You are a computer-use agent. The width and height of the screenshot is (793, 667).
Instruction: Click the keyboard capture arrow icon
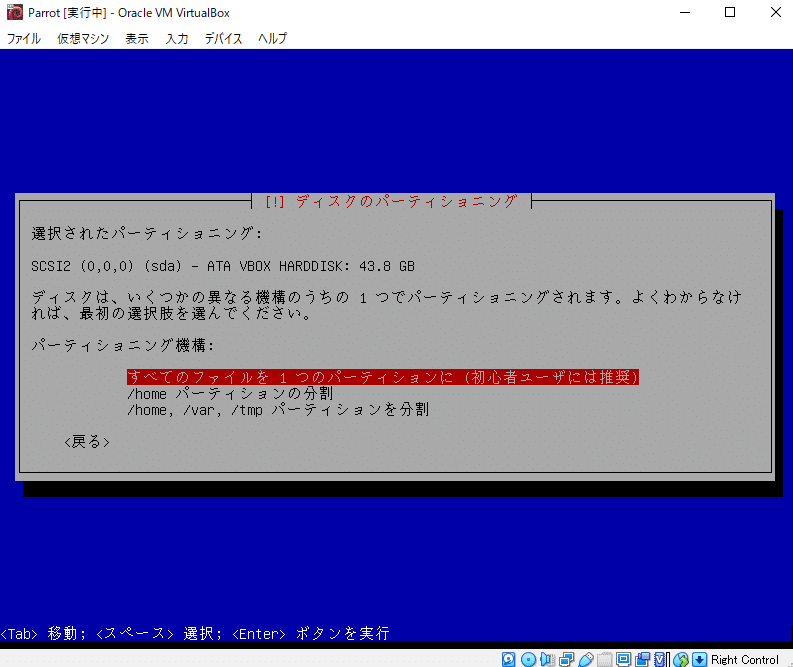[699, 659]
